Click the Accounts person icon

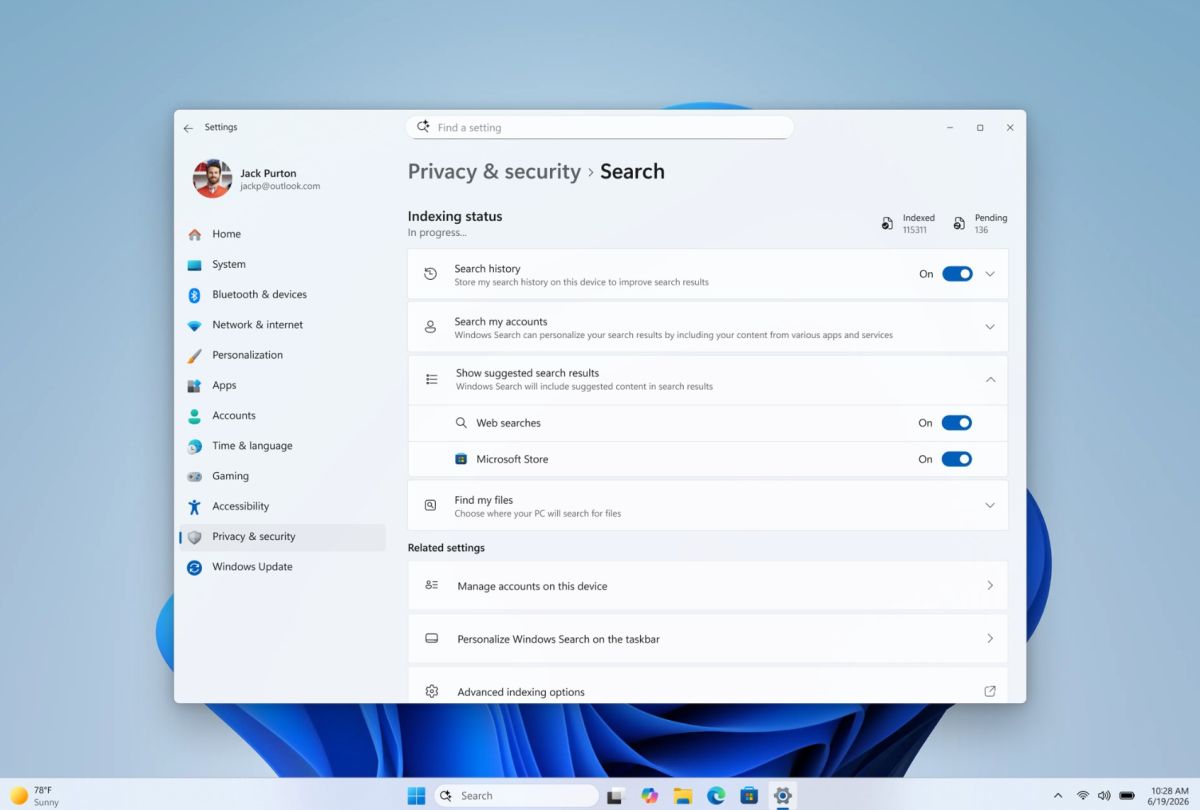coord(194,416)
